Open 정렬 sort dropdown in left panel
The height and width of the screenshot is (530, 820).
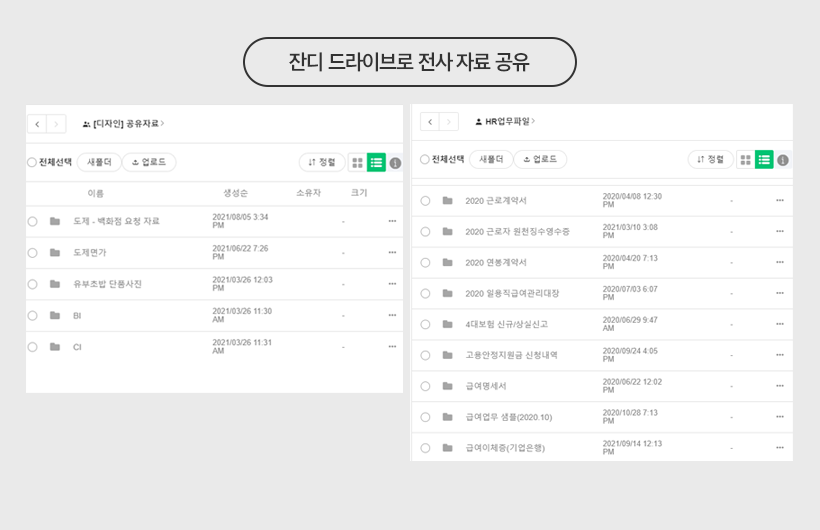[x=321, y=162]
